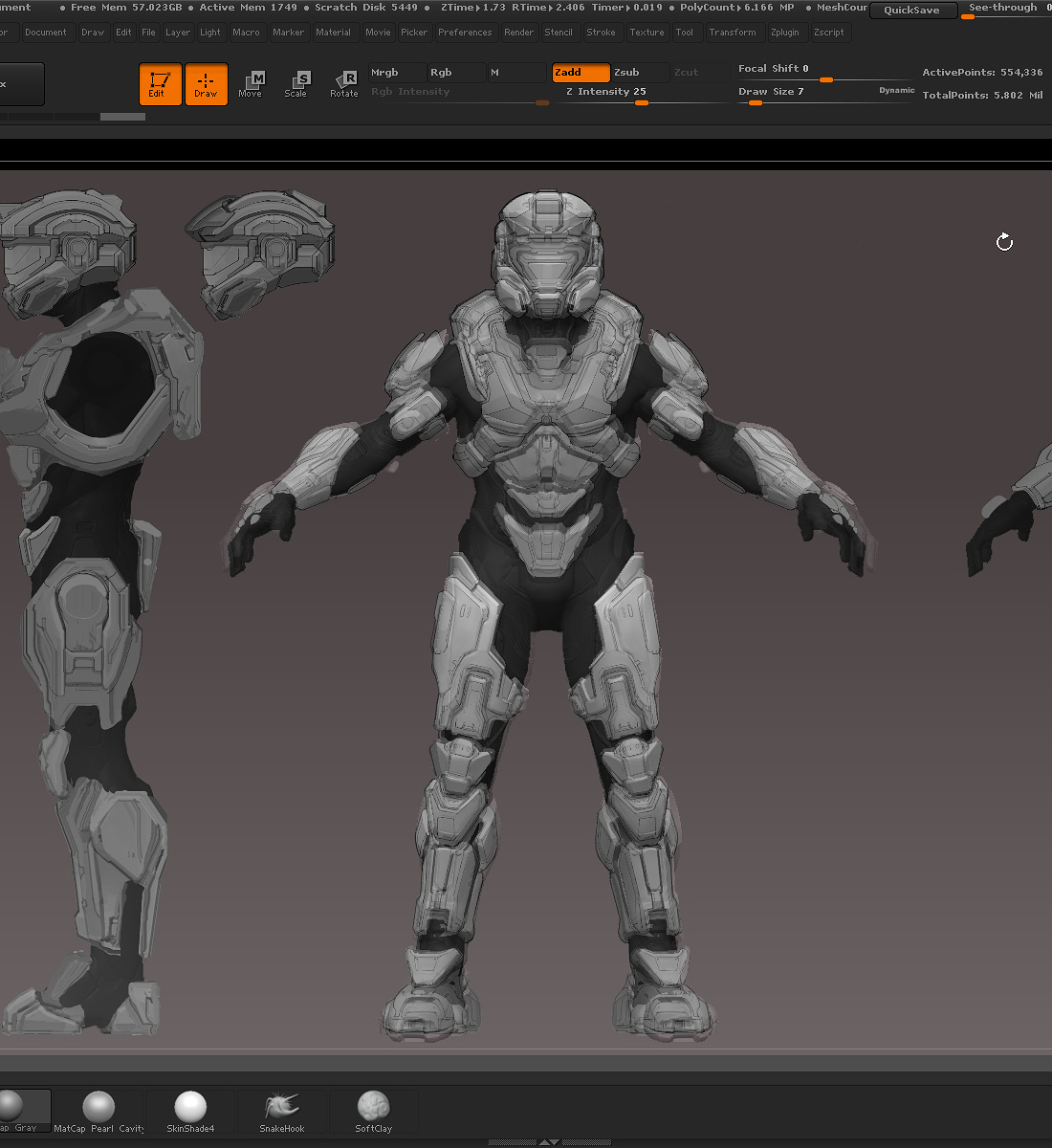The image size is (1052, 1148).
Task: Click the "ZTime 1.73" status text
Action: 473,8
